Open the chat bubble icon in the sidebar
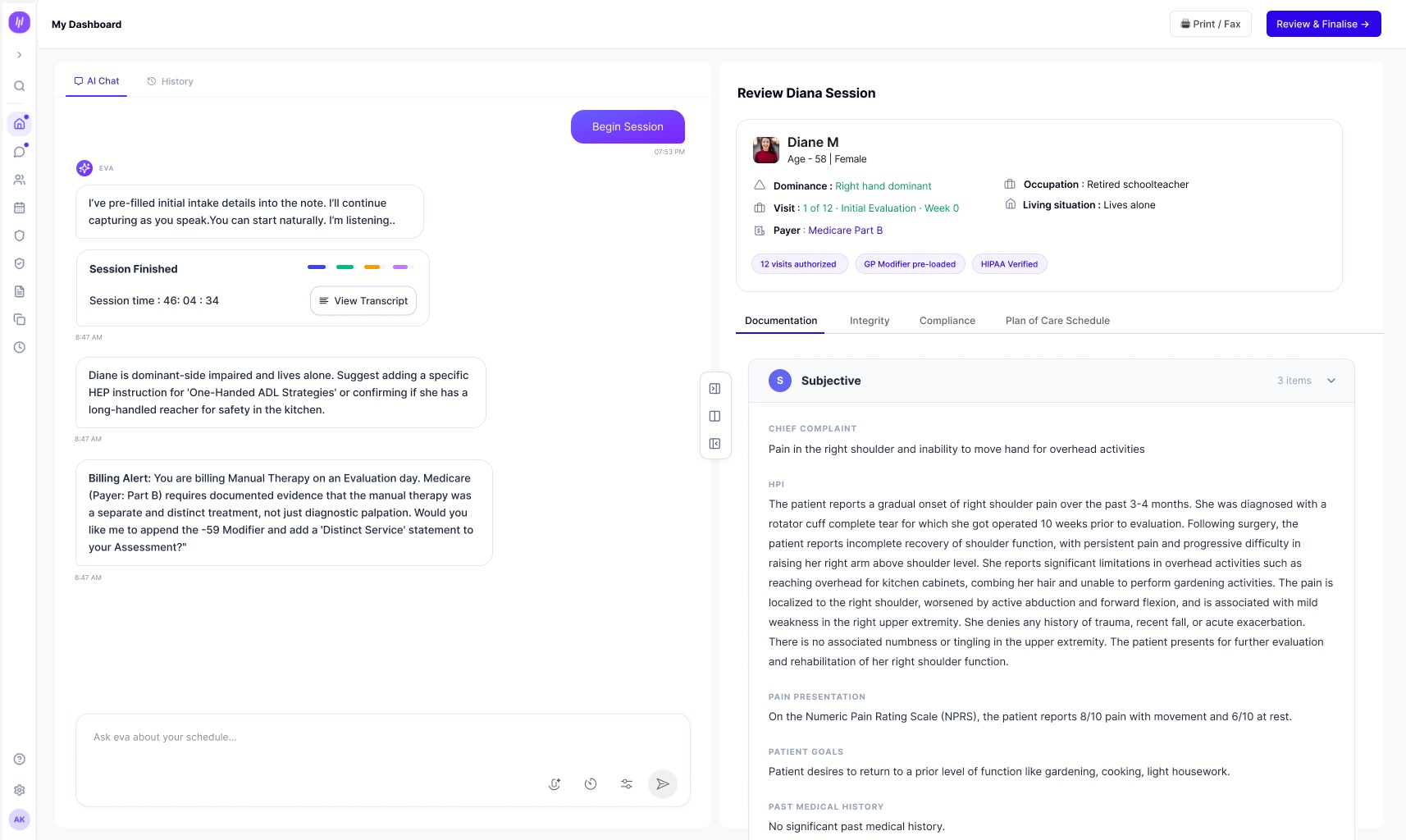The height and width of the screenshot is (840, 1406). 20,152
